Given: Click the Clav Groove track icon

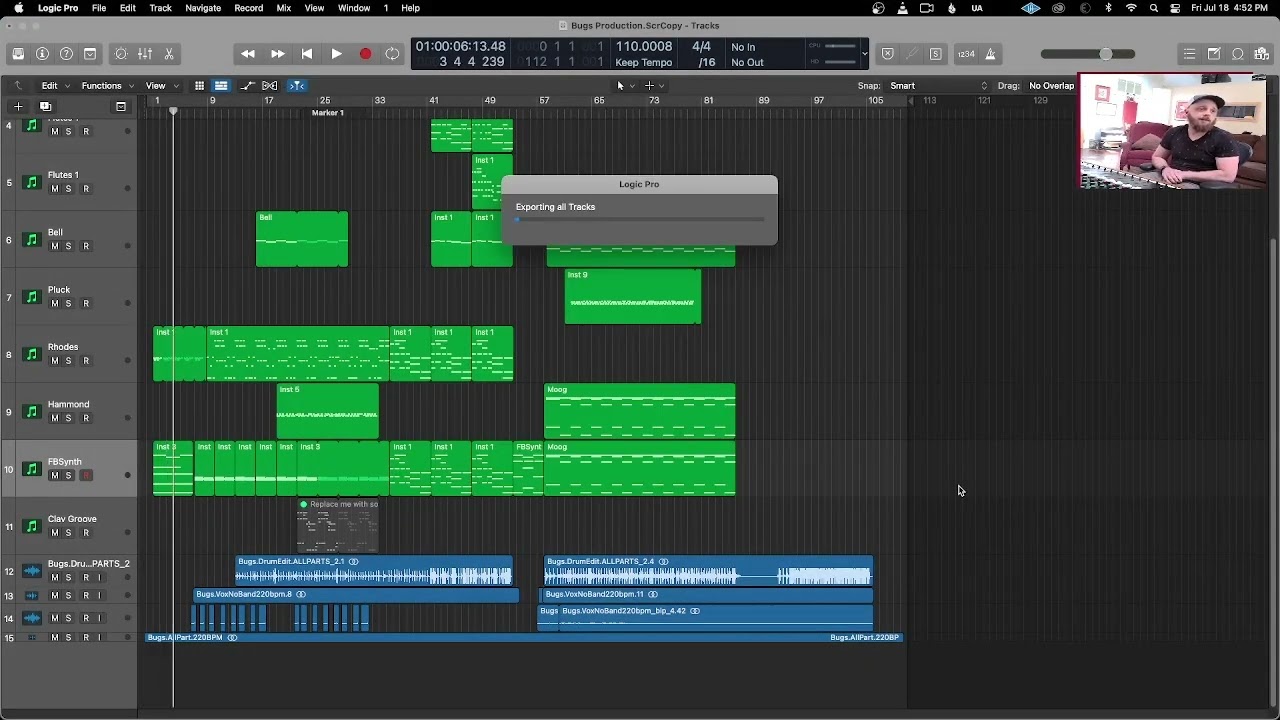Looking at the screenshot, I should (31, 526).
